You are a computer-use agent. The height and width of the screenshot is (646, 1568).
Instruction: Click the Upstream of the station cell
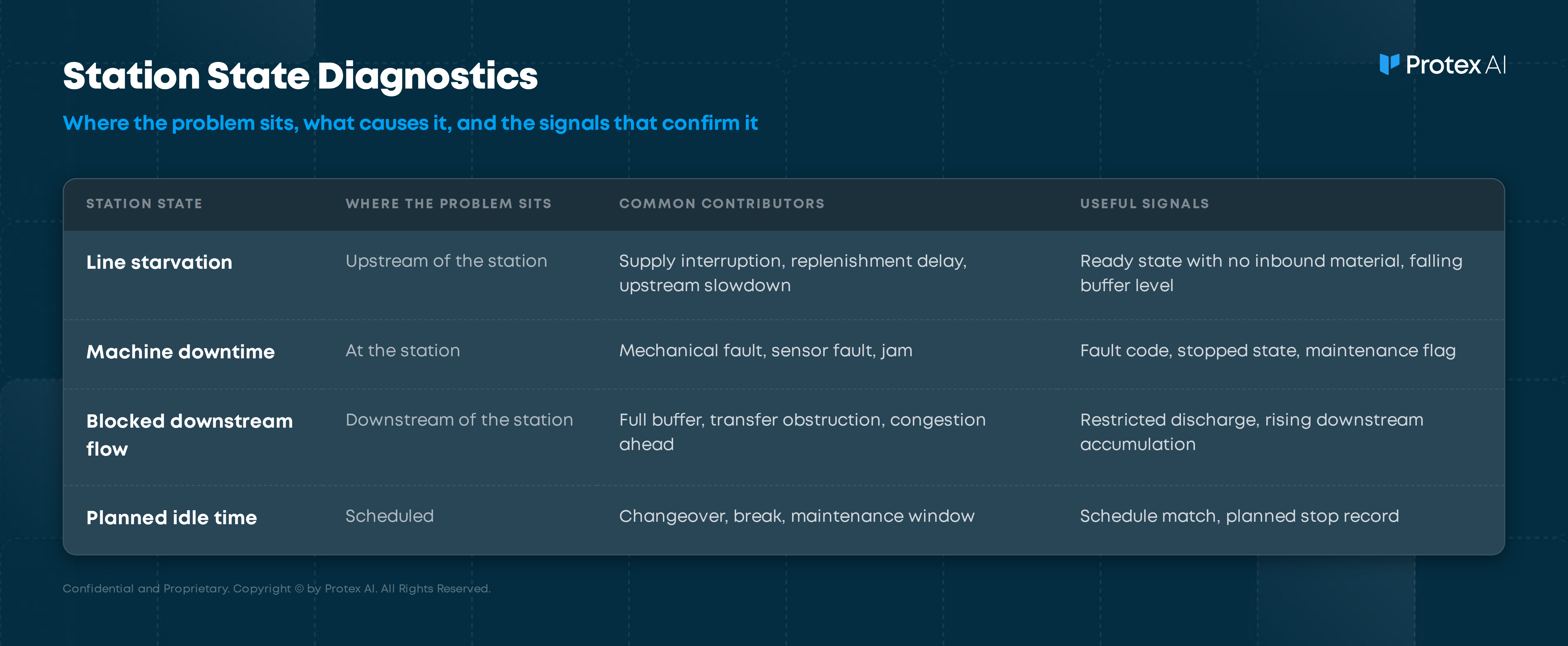point(446,261)
